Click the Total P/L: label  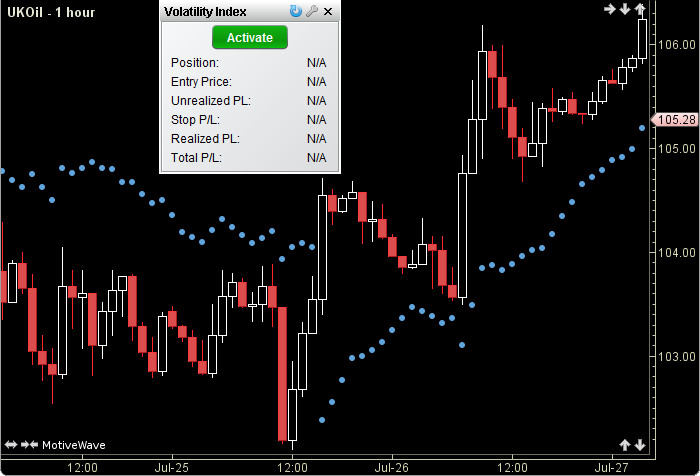pyautogui.click(x=196, y=158)
